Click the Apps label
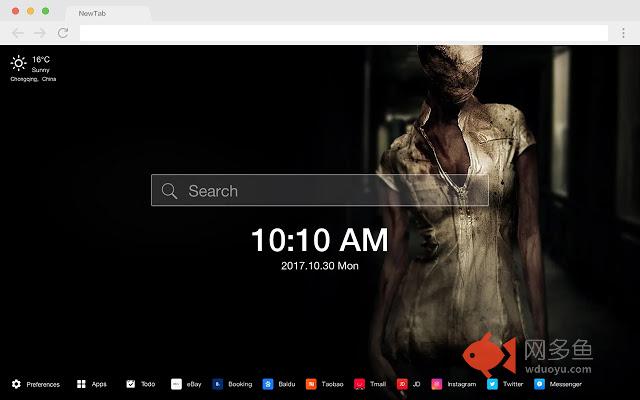The image size is (640, 400). (x=99, y=384)
